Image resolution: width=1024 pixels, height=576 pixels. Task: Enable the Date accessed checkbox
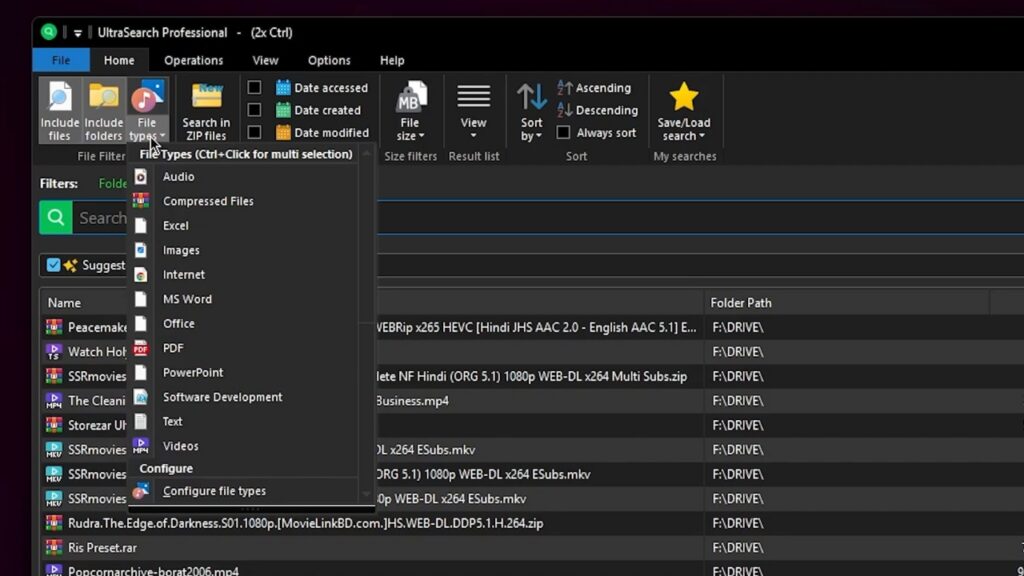point(254,88)
